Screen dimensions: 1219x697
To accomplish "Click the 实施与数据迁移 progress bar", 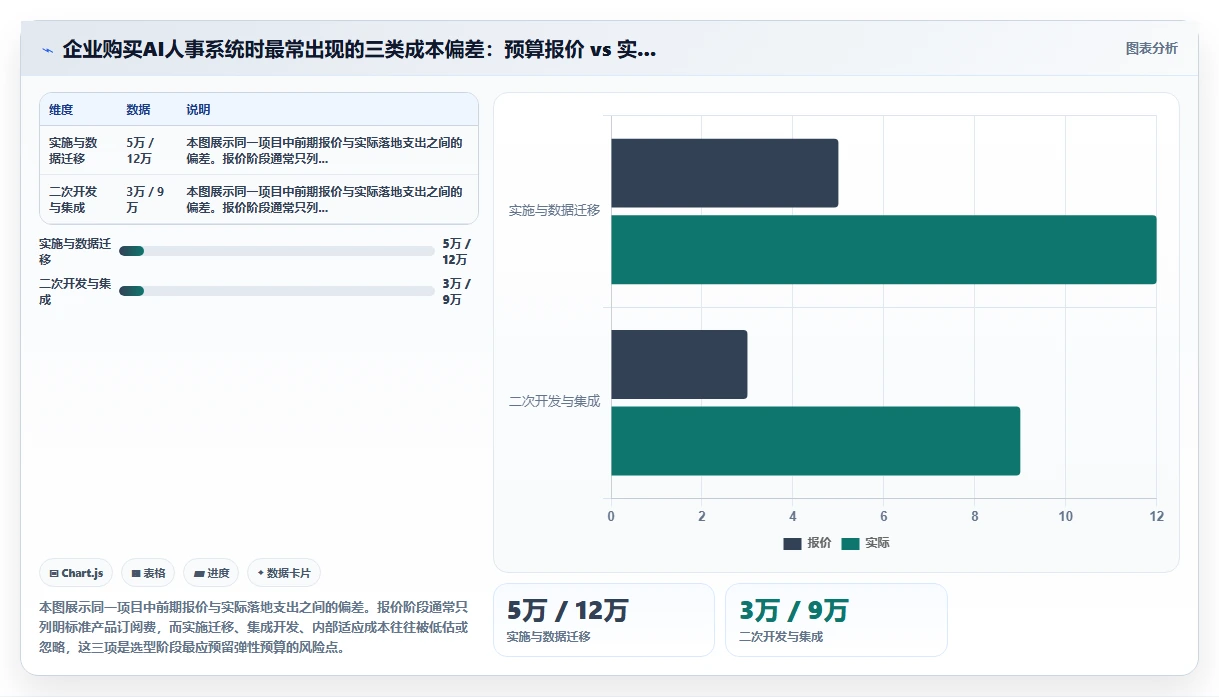I will point(276,251).
